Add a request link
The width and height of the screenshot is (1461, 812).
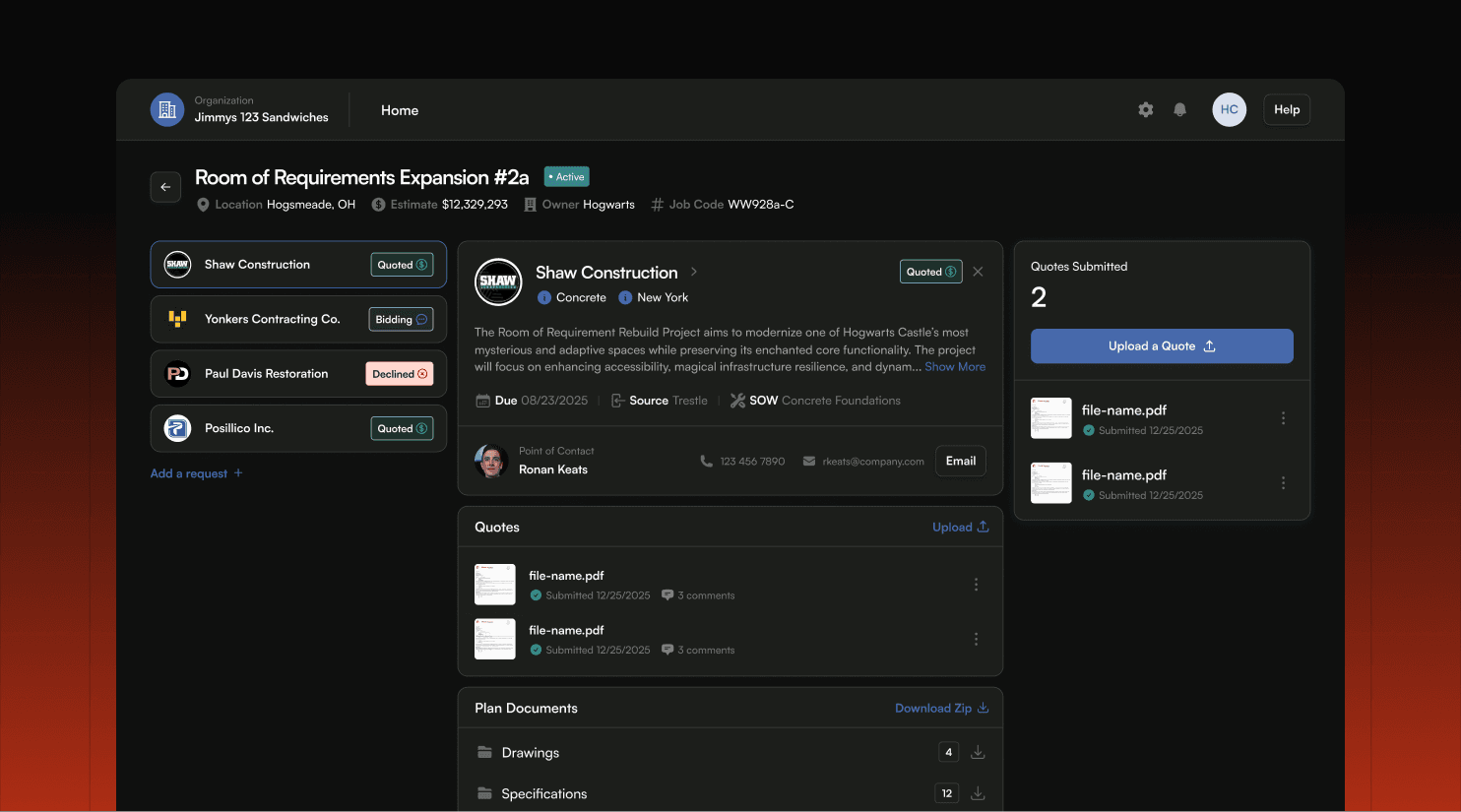tap(196, 473)
